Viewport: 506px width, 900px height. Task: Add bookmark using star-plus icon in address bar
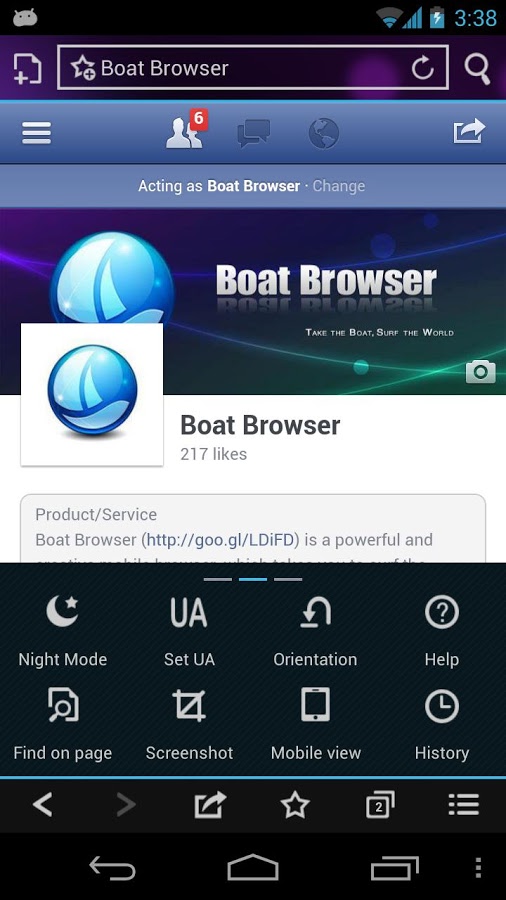point(83,68)
